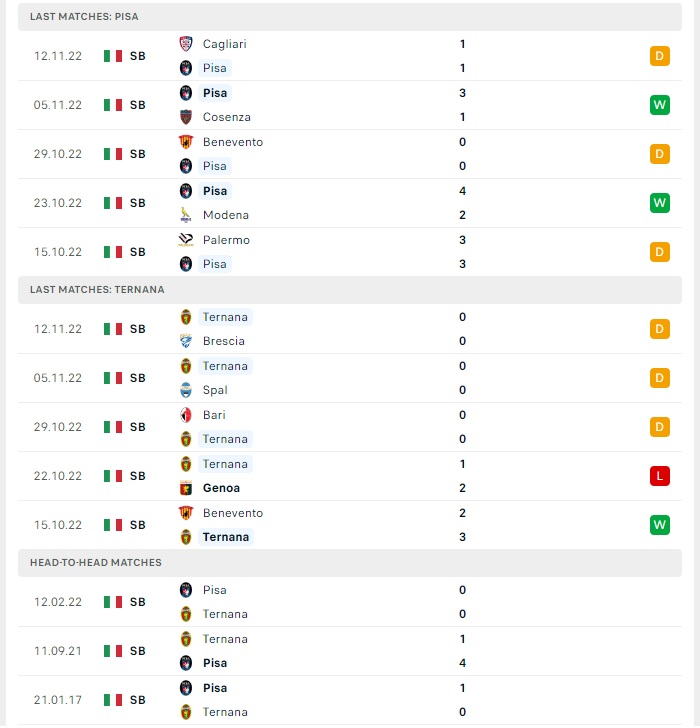Click the Cosenza team crest icon
Viewport: 700px width, 728px height.
click(186, 117)
